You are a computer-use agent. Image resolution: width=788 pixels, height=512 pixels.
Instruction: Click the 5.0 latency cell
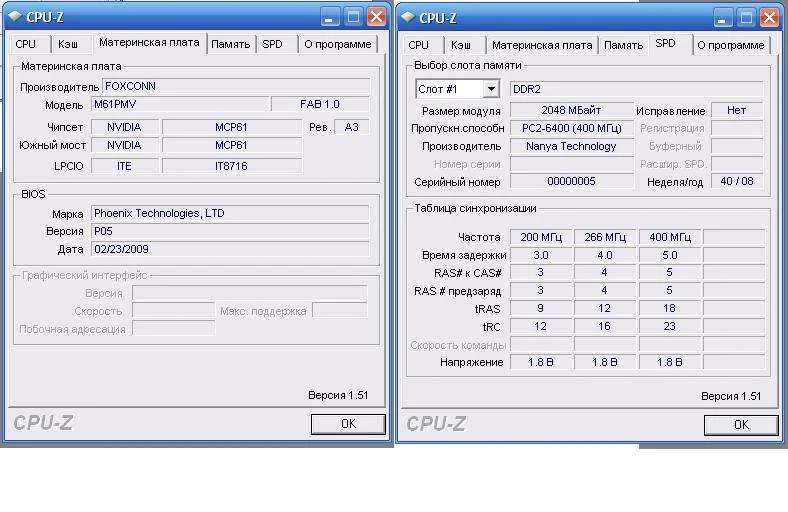[670, 255]
